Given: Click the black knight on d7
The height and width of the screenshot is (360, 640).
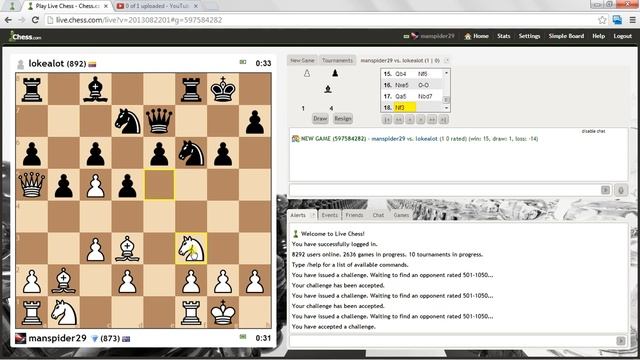Looking at the screenshot, I should [127, 121].
